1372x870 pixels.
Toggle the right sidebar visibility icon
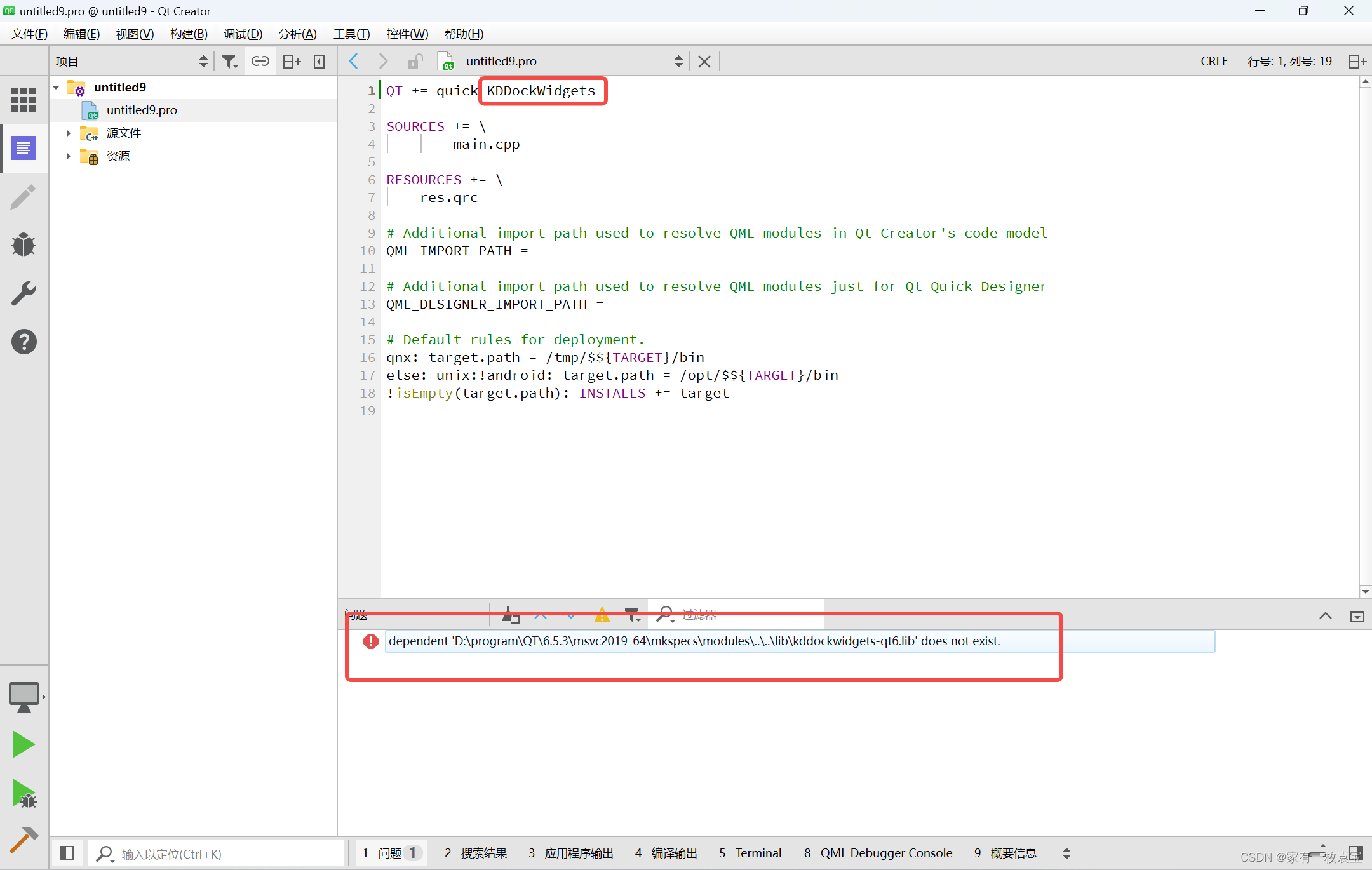[x=1356, y=853]
